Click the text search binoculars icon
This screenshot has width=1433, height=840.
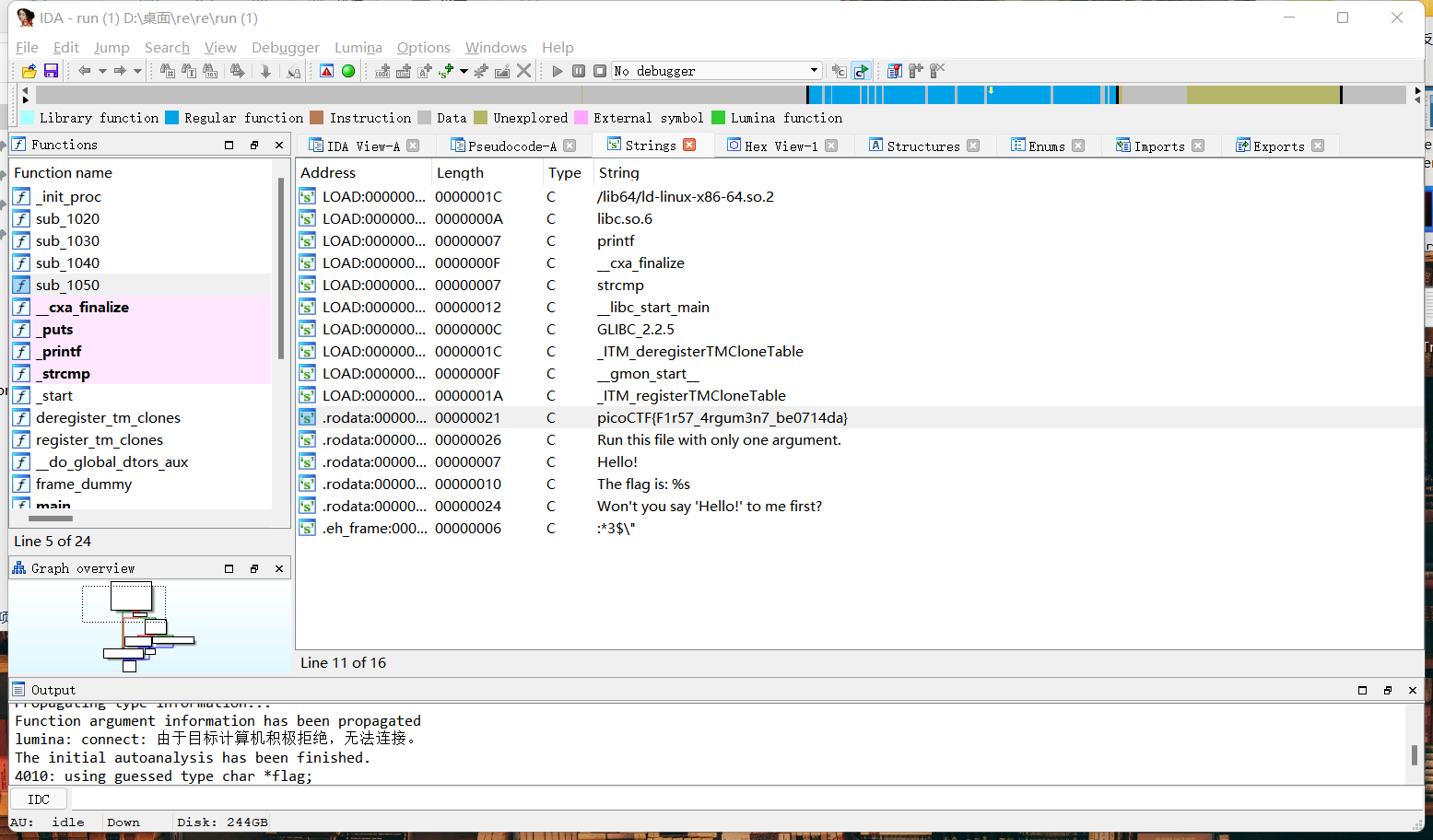(x=189, y=71)
